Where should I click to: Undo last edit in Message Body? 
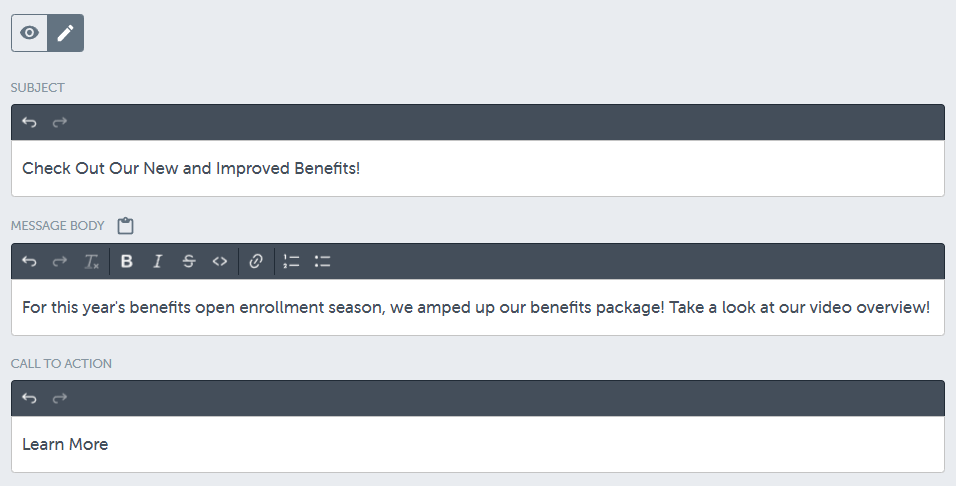[29, 261]
